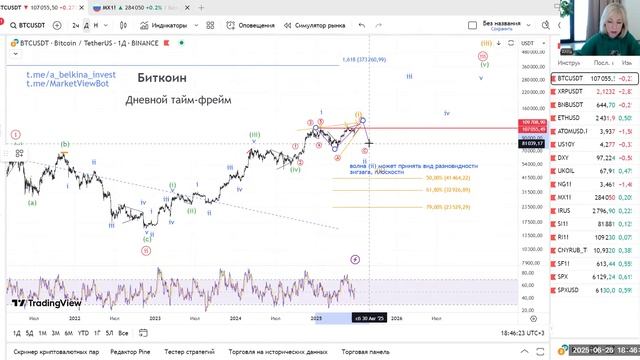Open Торговля на исторических данных tab

(278, 351)
